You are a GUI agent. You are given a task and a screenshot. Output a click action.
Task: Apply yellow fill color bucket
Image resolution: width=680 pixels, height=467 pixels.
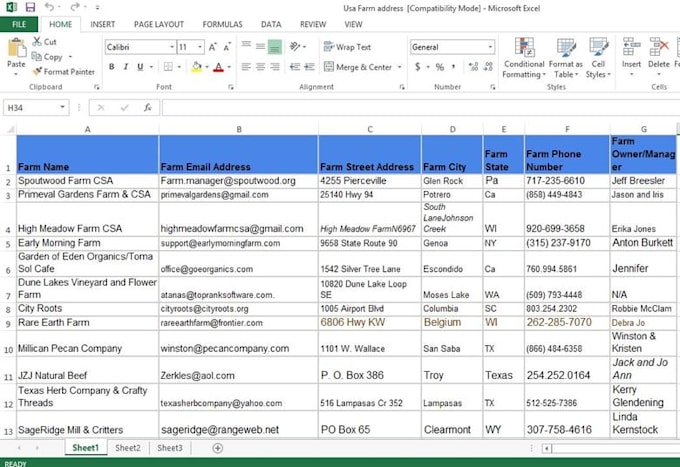pyautogui.click(x=196, y=67)
